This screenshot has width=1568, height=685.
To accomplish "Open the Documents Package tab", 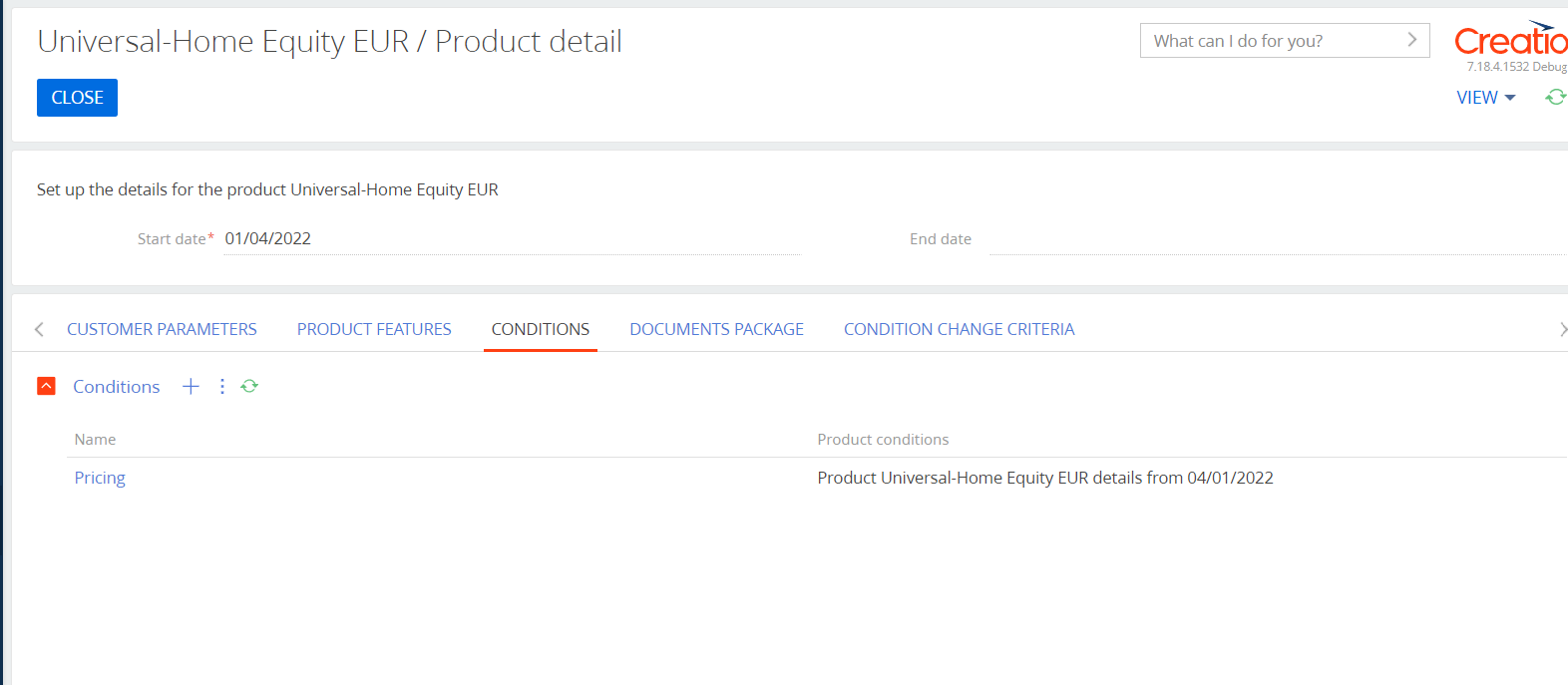I will pos(716,329).
